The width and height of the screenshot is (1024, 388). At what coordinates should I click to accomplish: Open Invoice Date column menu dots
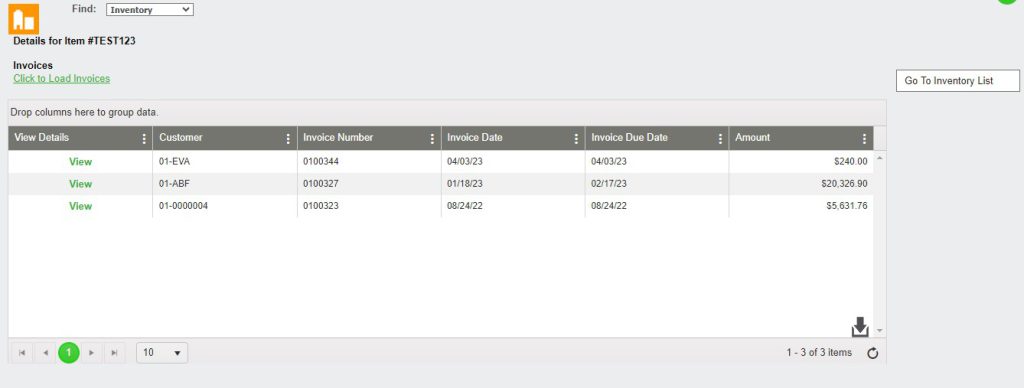coord(576,138)
